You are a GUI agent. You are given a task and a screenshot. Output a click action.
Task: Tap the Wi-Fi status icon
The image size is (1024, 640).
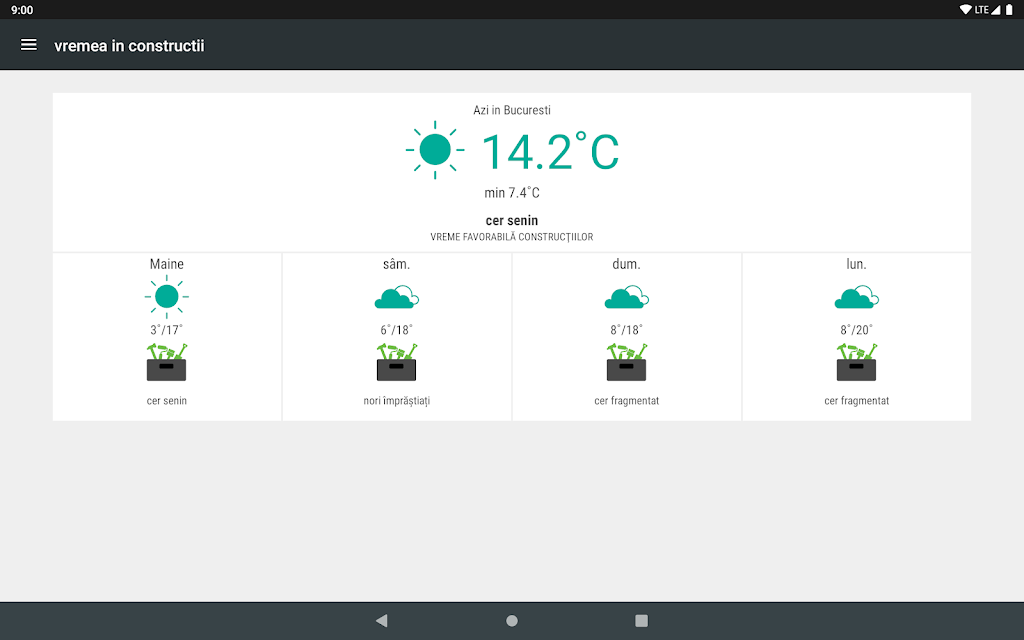point(965,10)
